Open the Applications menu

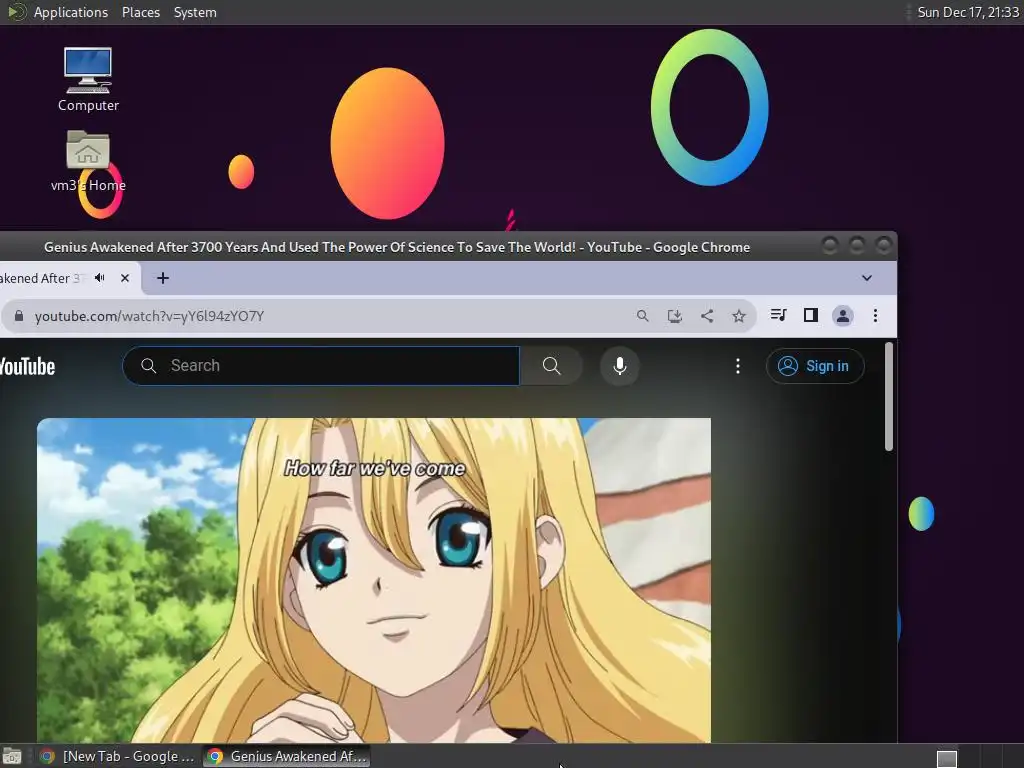pos(71,12)
